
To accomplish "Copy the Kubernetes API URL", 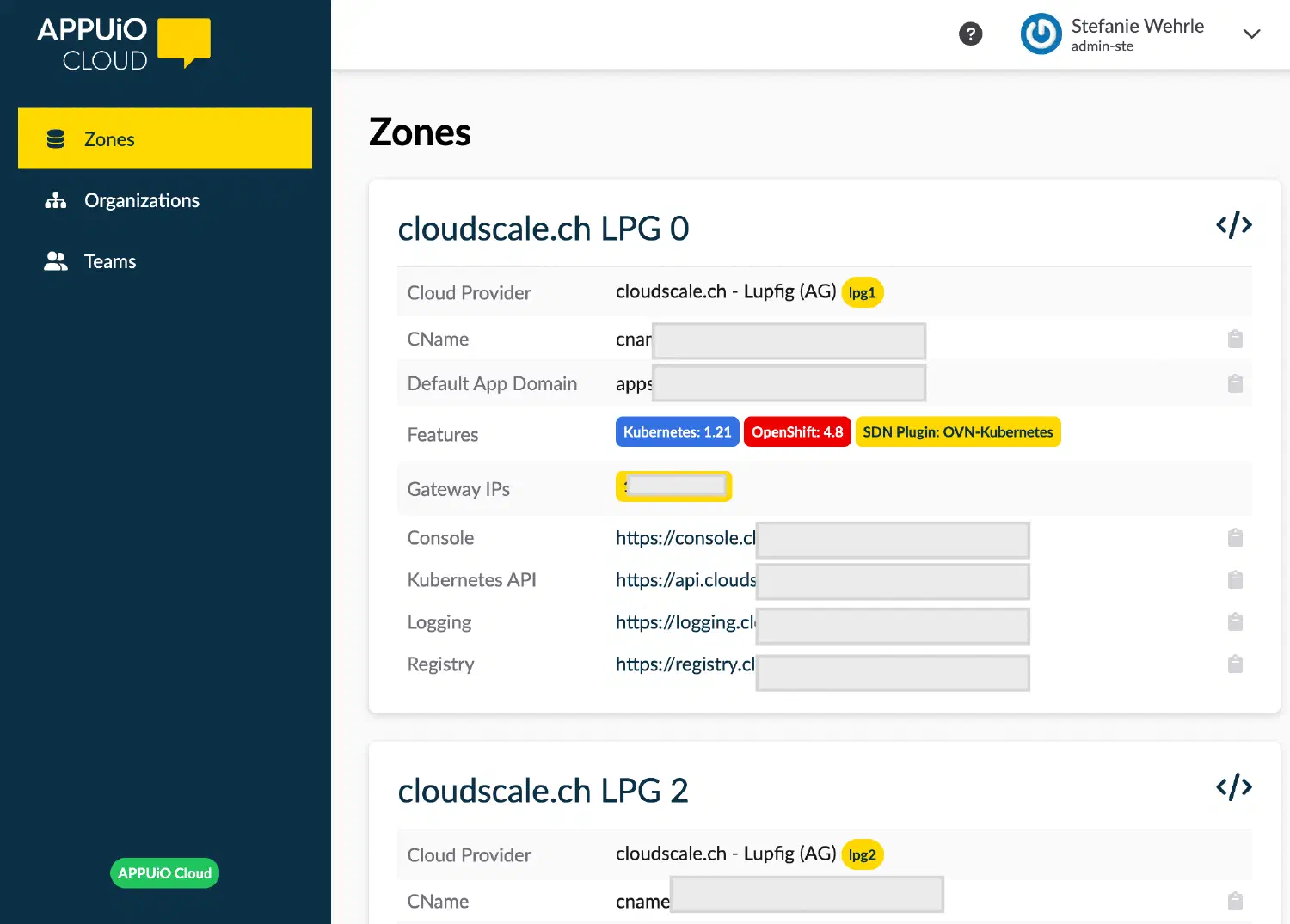I will tap(1236, 579).
